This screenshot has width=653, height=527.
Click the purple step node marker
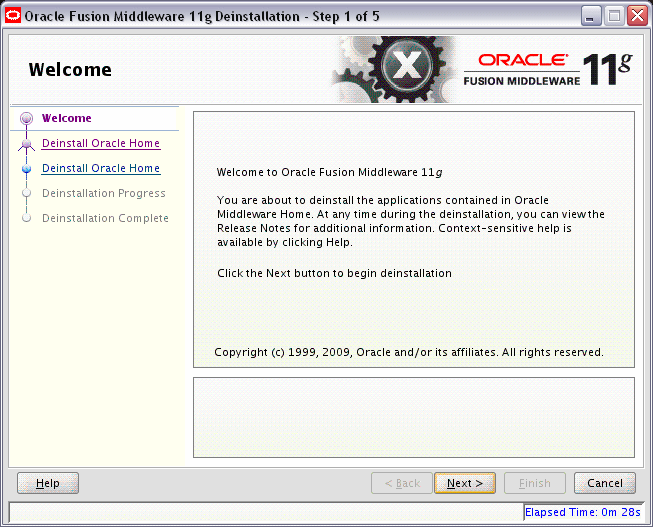pos(27,145)
